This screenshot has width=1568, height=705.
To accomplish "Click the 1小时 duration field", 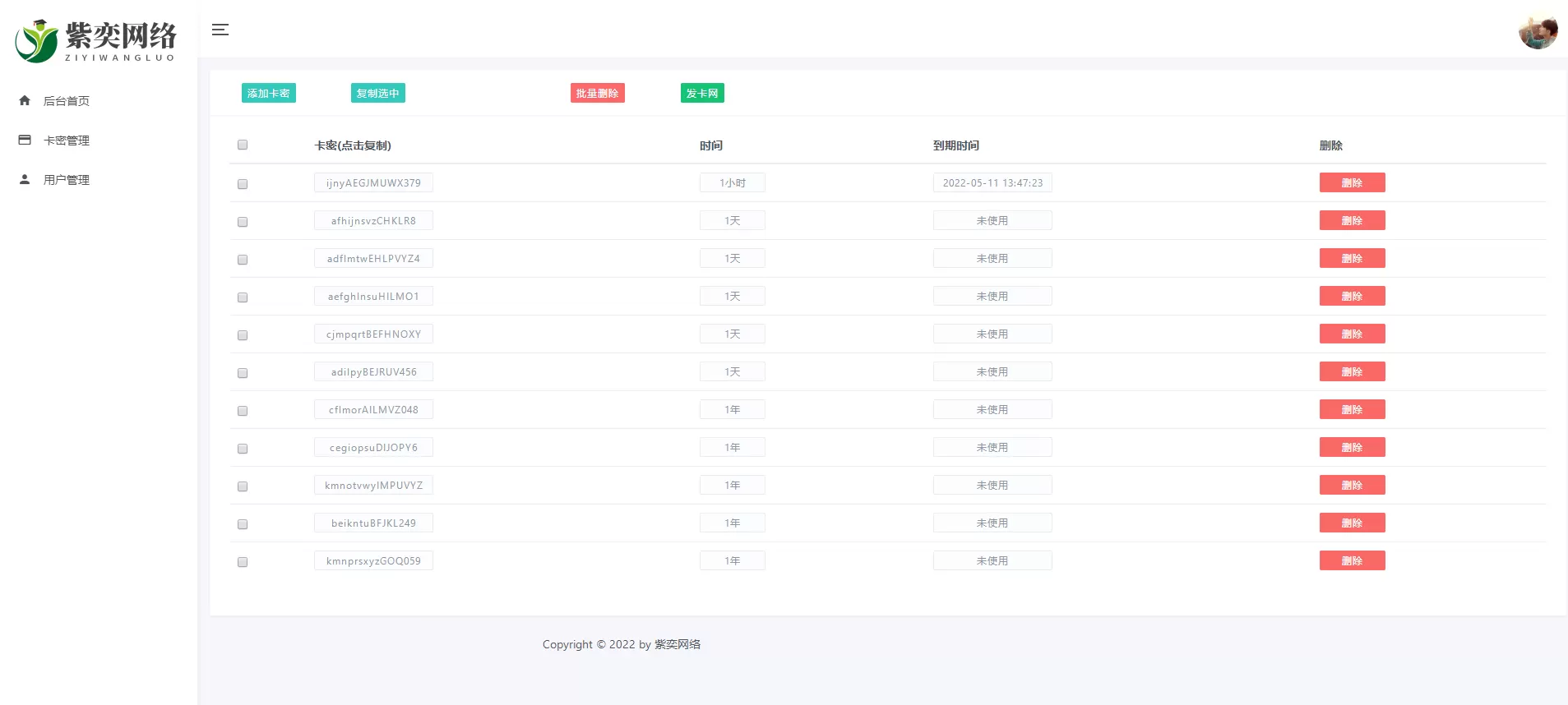I will coord(733,182).
